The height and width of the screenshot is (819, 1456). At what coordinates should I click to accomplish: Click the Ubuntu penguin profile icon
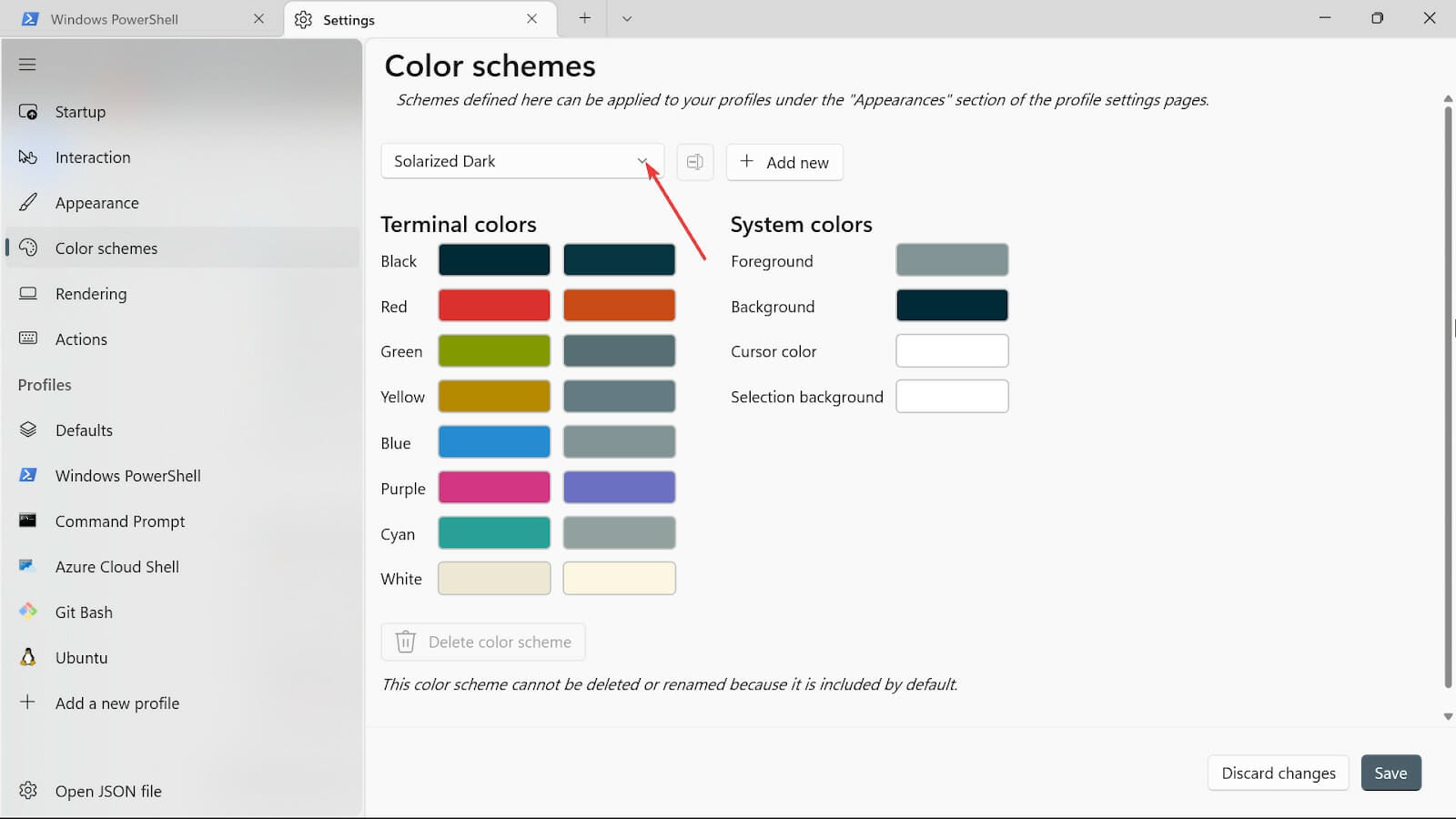(28, 657)
